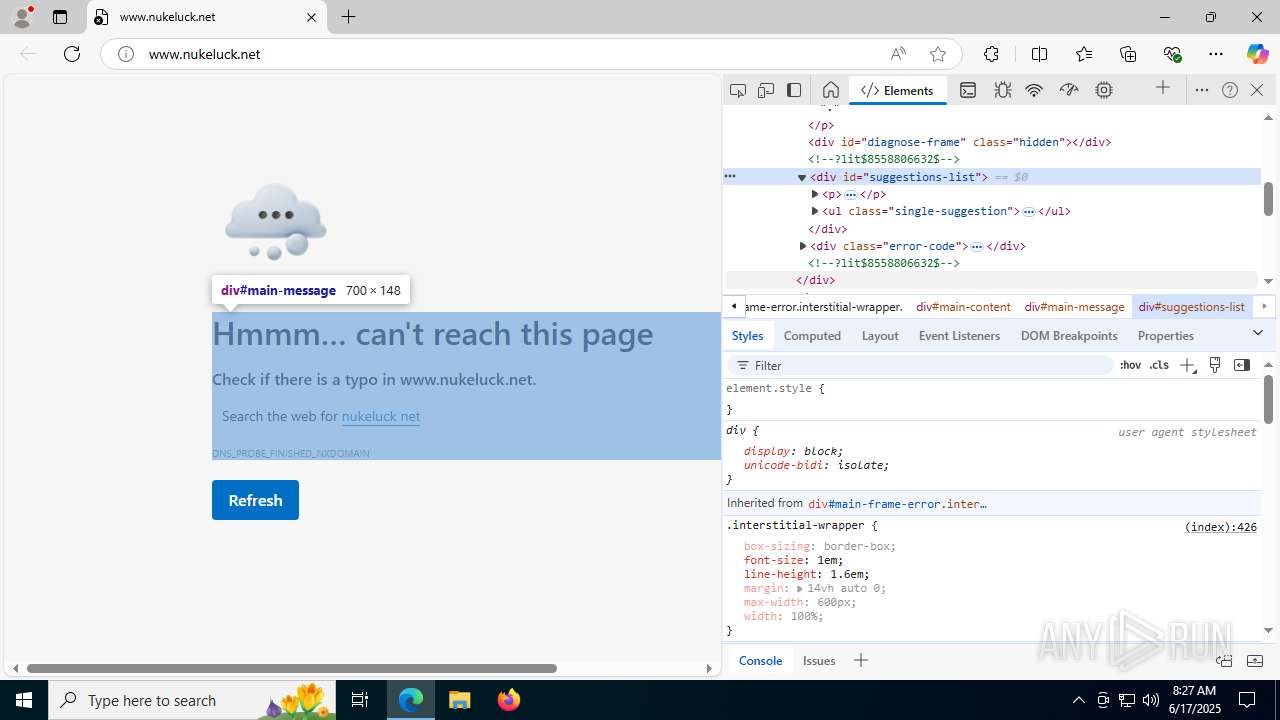Toggle device emulation mode
1280x720 pixels.
pyautogui.click(x=766, y=90)
